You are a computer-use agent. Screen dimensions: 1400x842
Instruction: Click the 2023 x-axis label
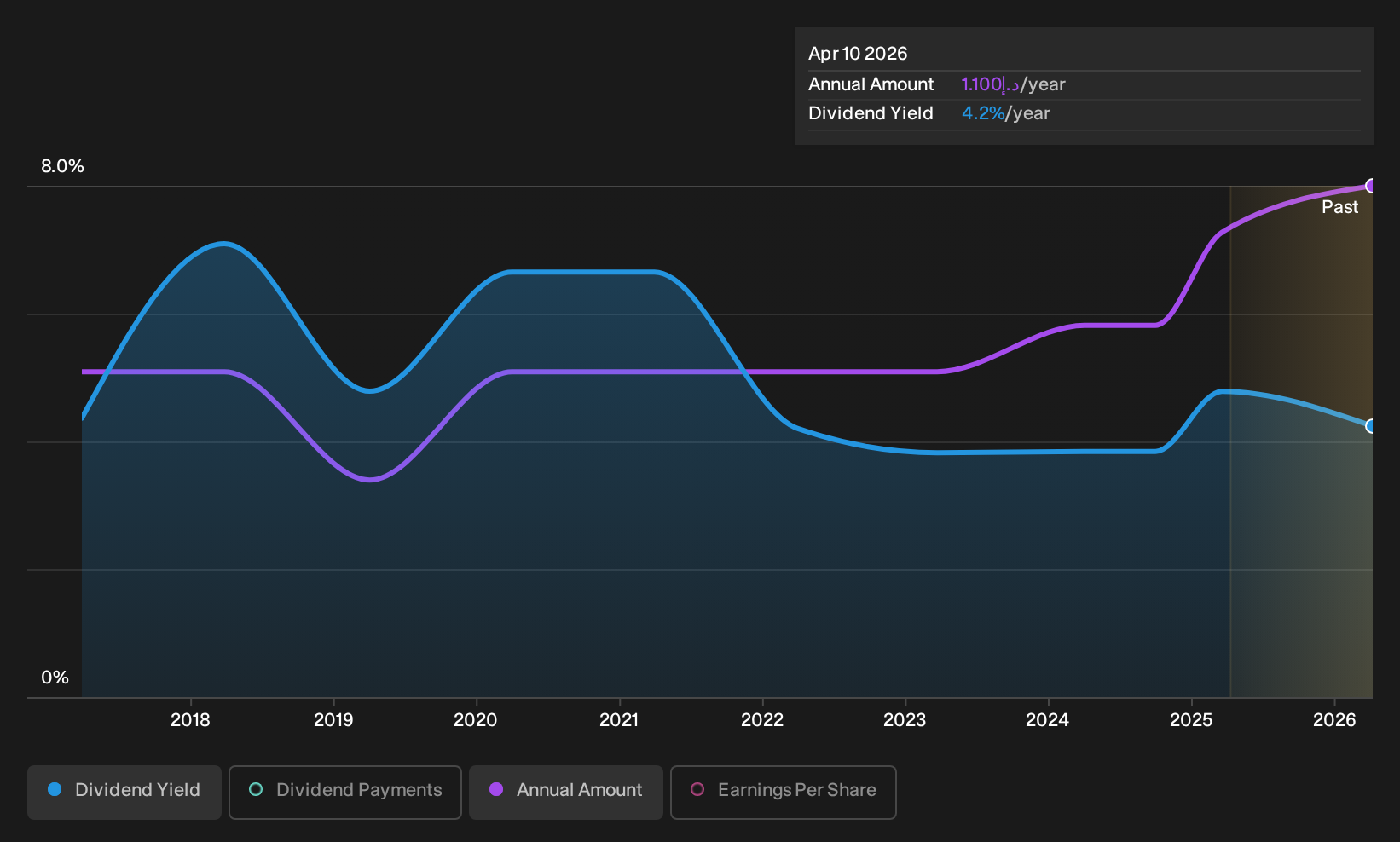point(905,720)
